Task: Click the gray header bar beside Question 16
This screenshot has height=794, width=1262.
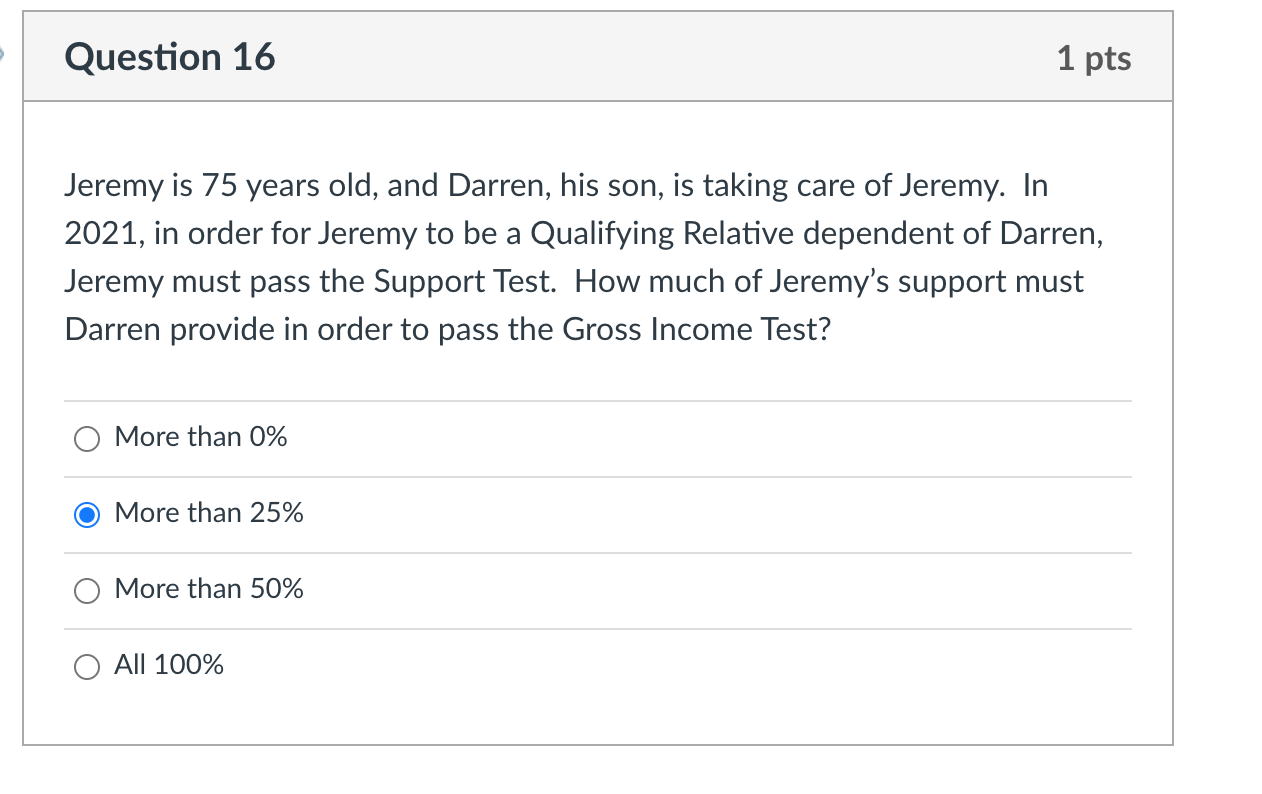Action: coord(660,57)
